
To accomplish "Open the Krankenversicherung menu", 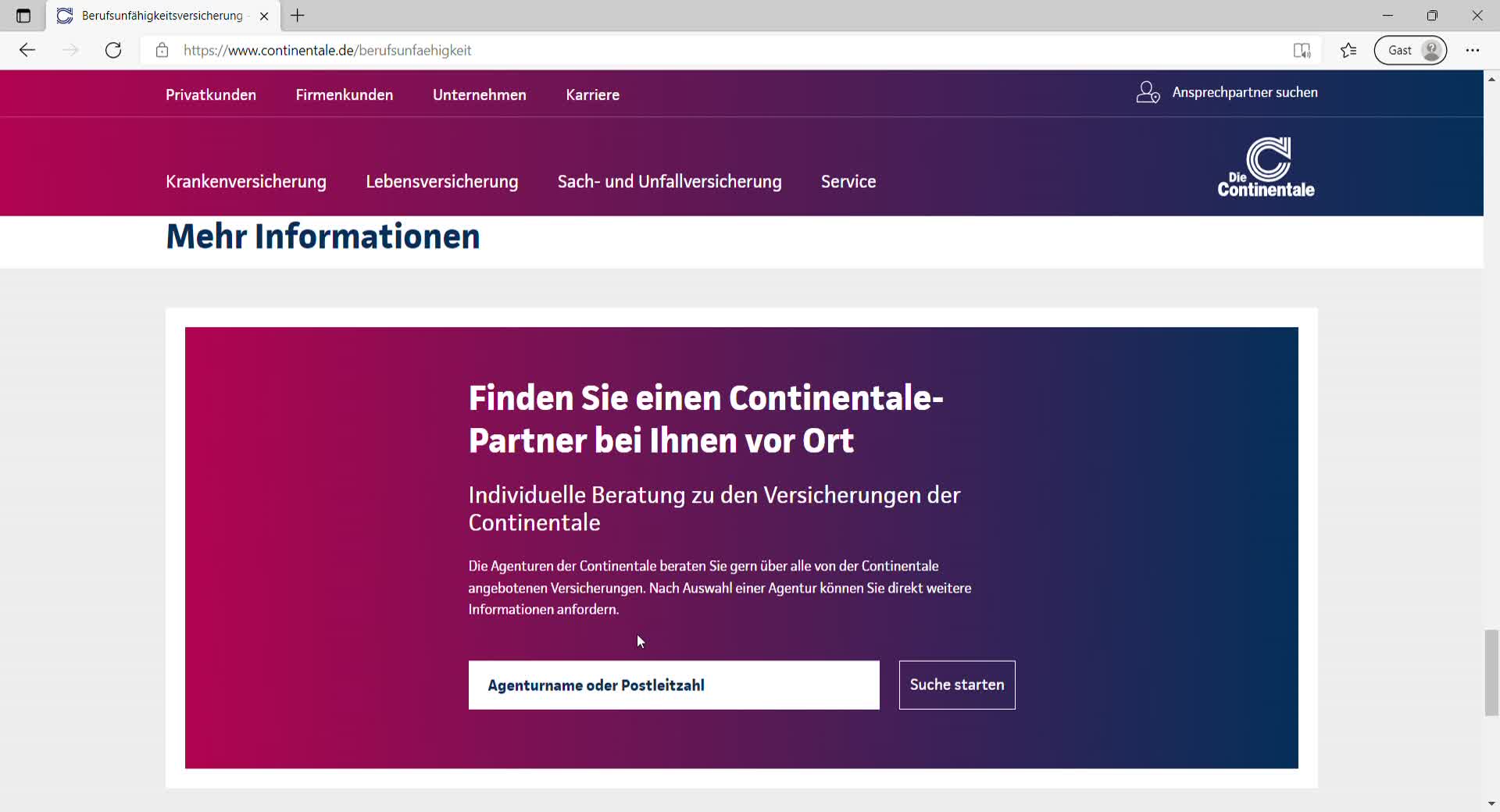I will (246, 181).
